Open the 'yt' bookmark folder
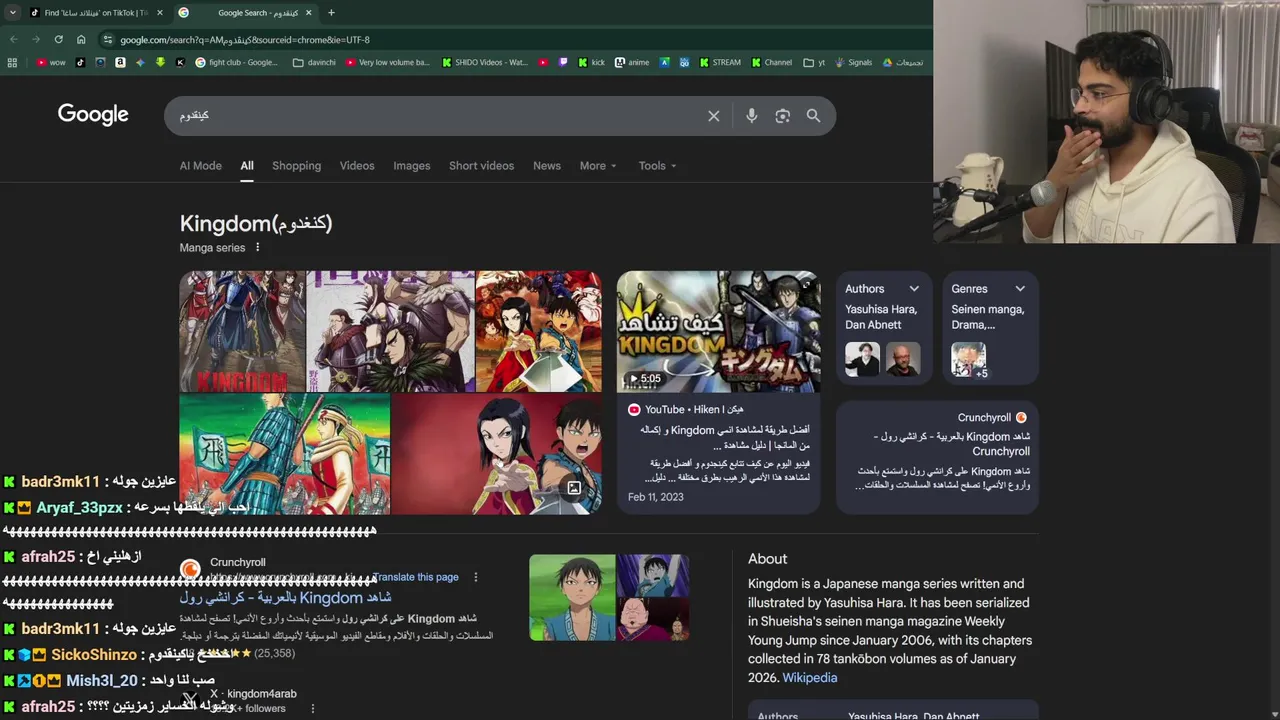Image resolution: width=1280 pixels, height=720 pixels. click(x=814, y=62)
